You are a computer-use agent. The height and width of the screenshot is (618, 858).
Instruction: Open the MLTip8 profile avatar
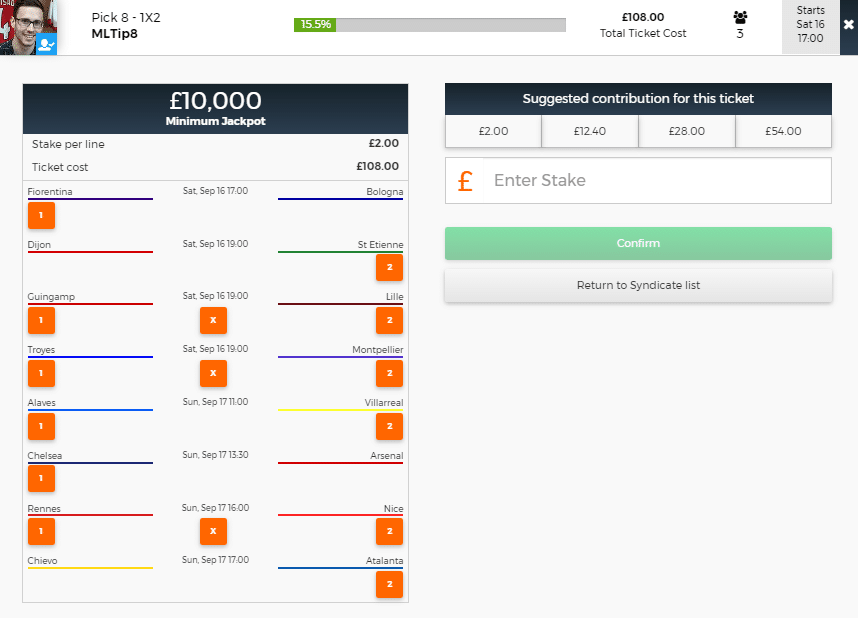pos(25,24)
